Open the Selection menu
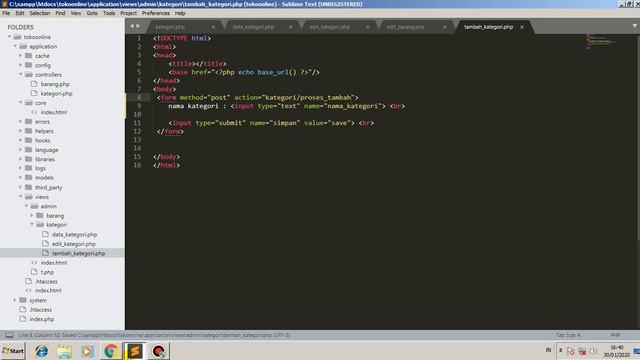 [x=40, y=13]
